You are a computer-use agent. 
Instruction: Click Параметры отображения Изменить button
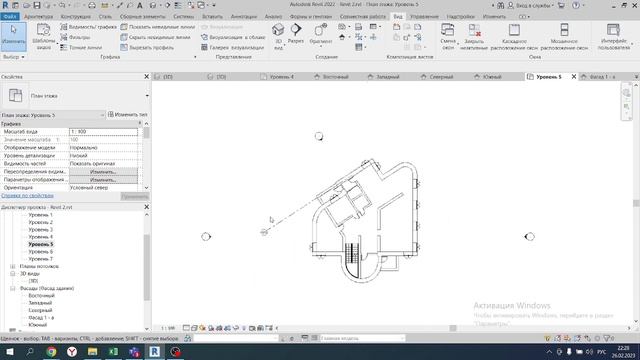(x=103, y=180)
